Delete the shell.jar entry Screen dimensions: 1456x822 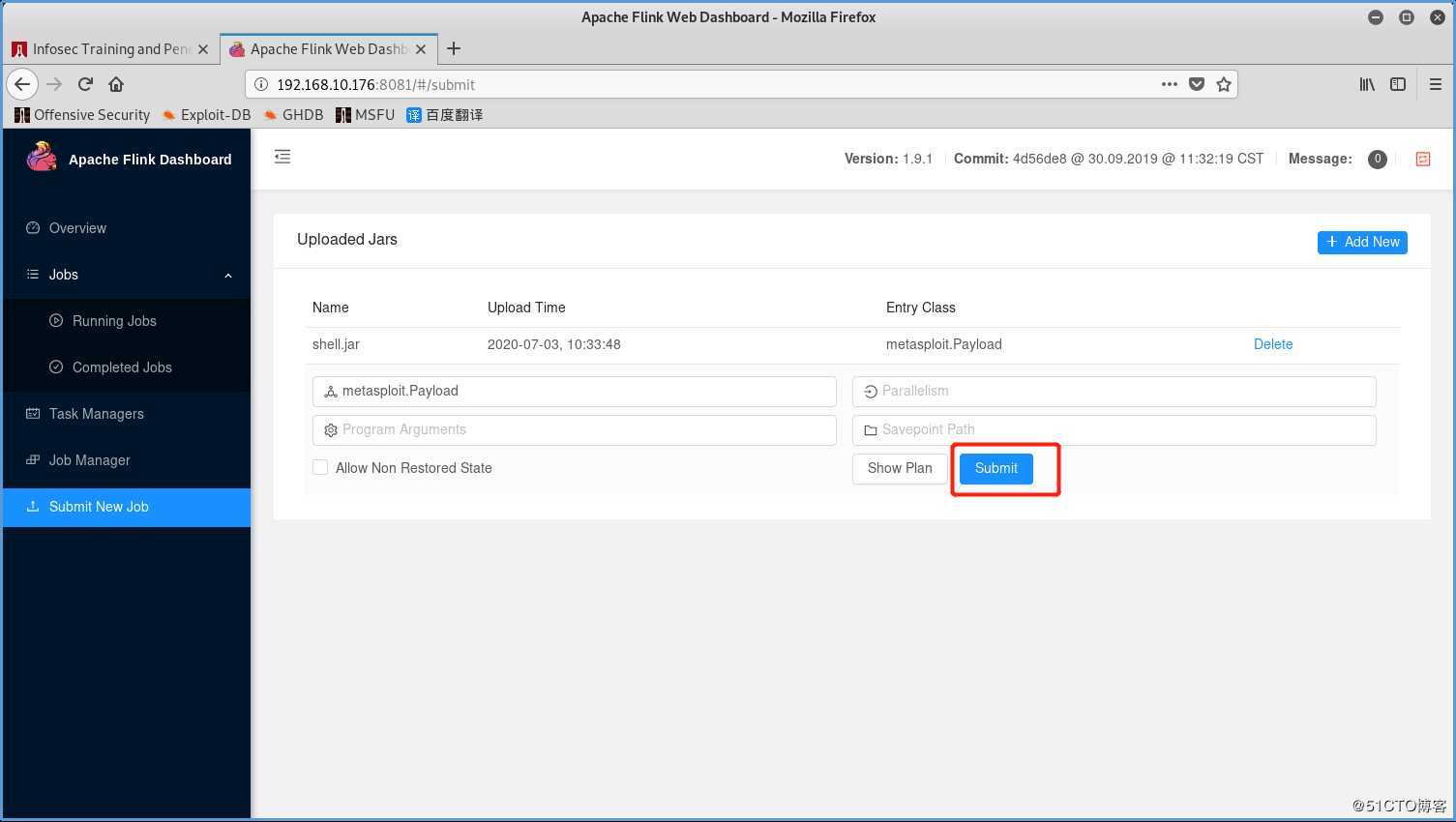1273,344
